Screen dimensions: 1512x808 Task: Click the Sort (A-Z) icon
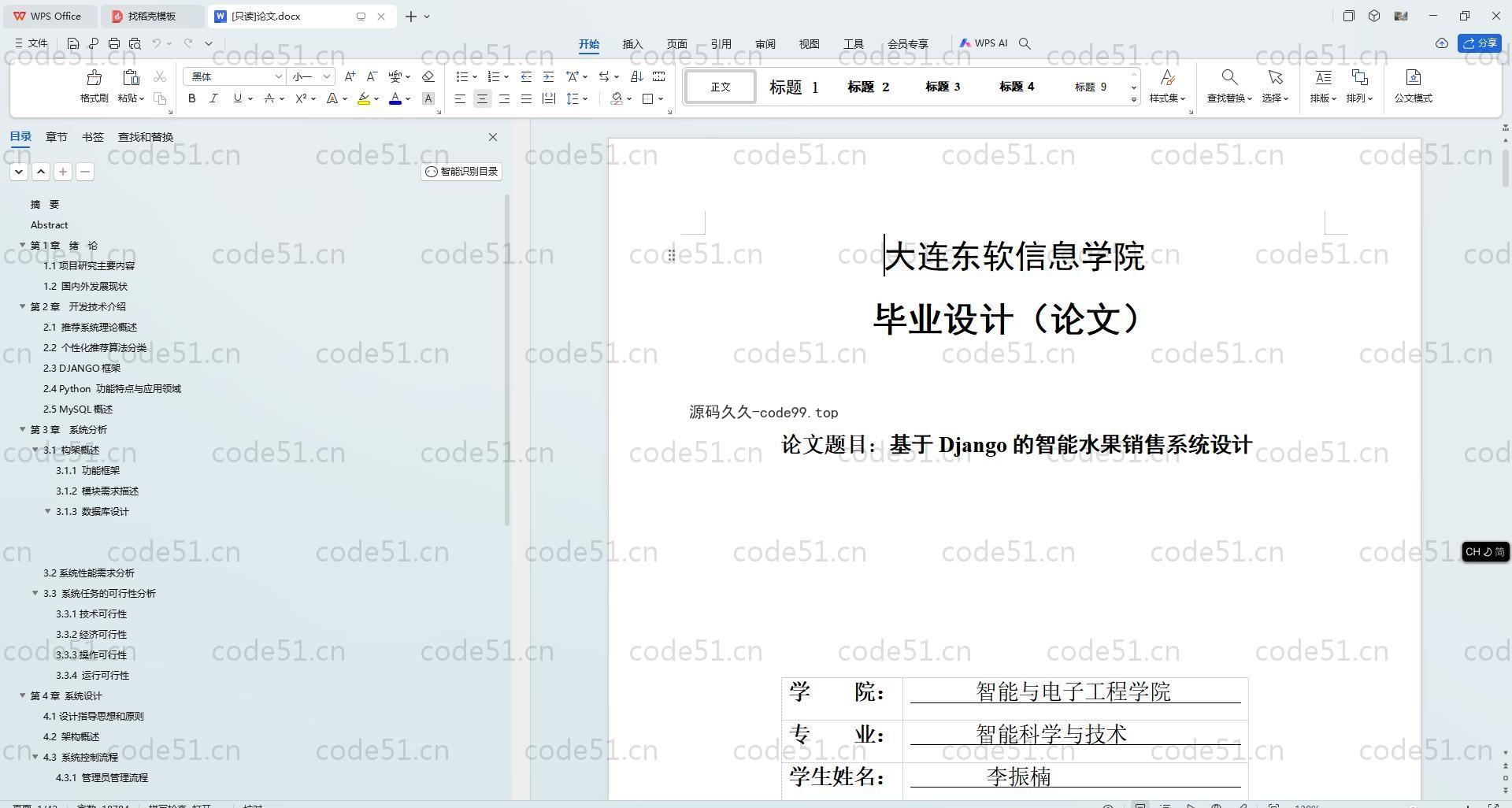[637, 76]
